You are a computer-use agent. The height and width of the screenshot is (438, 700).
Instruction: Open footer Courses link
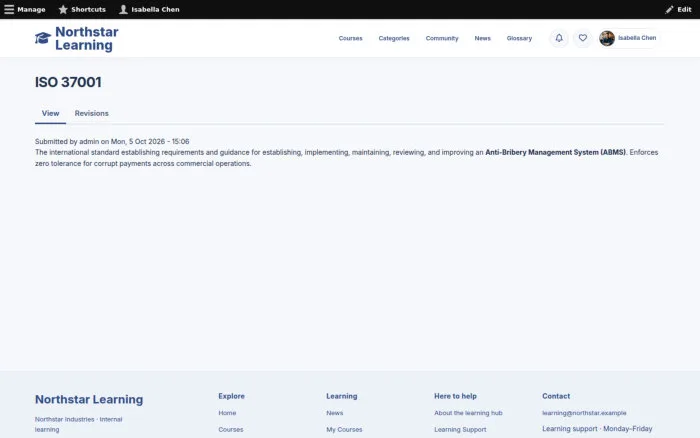[231, 430]
